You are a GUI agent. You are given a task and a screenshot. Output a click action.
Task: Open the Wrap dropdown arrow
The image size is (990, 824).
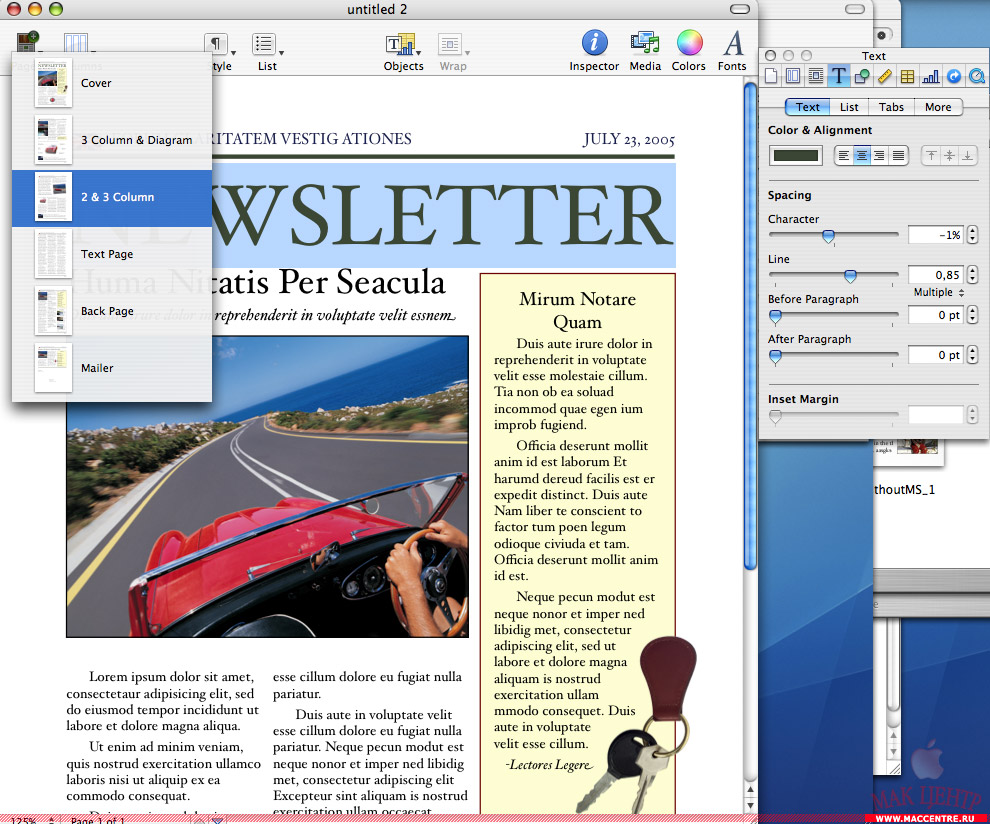(x=467, y=53)
